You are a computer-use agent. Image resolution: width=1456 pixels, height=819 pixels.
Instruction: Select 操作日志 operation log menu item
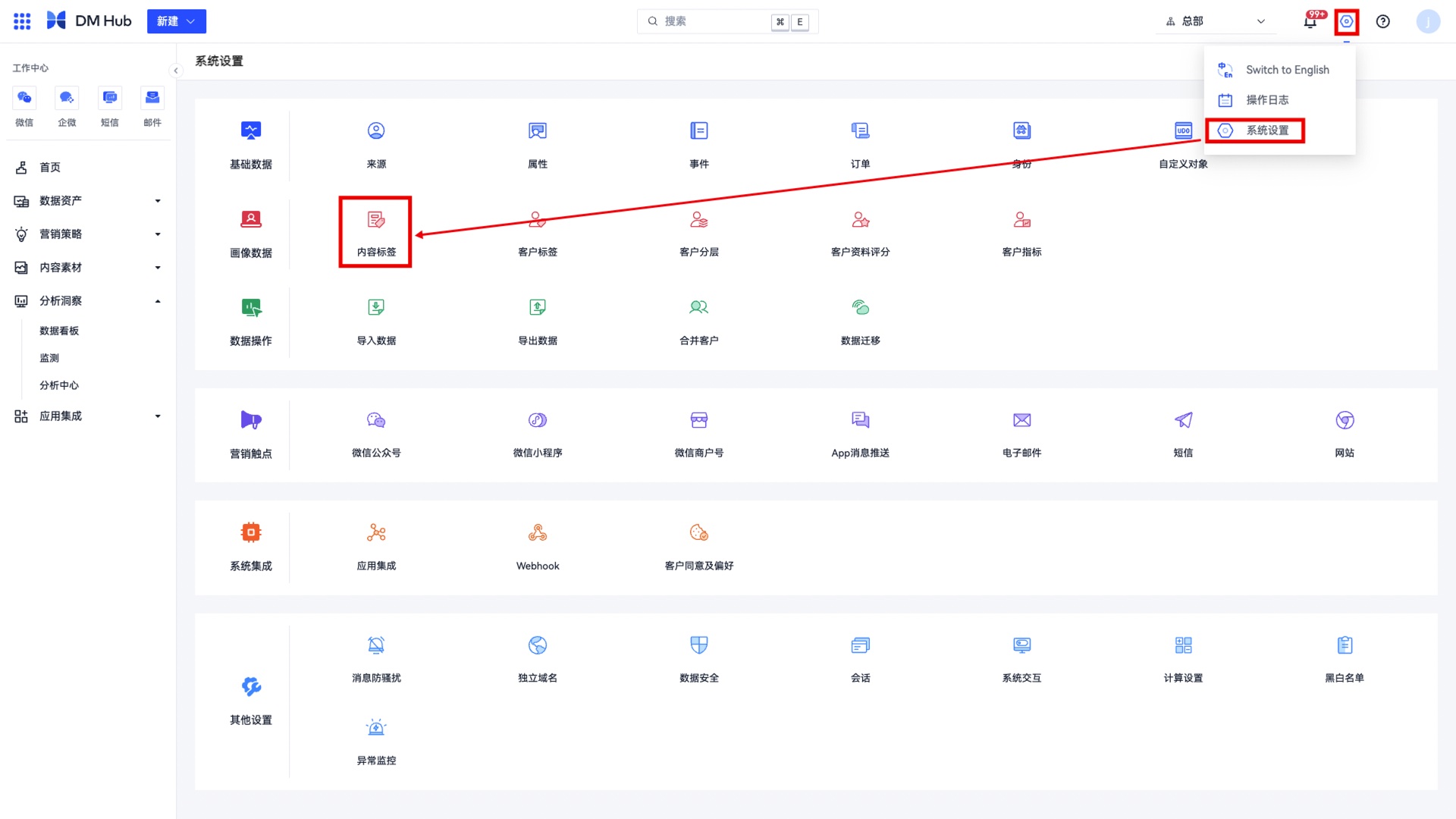(1279, 100)
